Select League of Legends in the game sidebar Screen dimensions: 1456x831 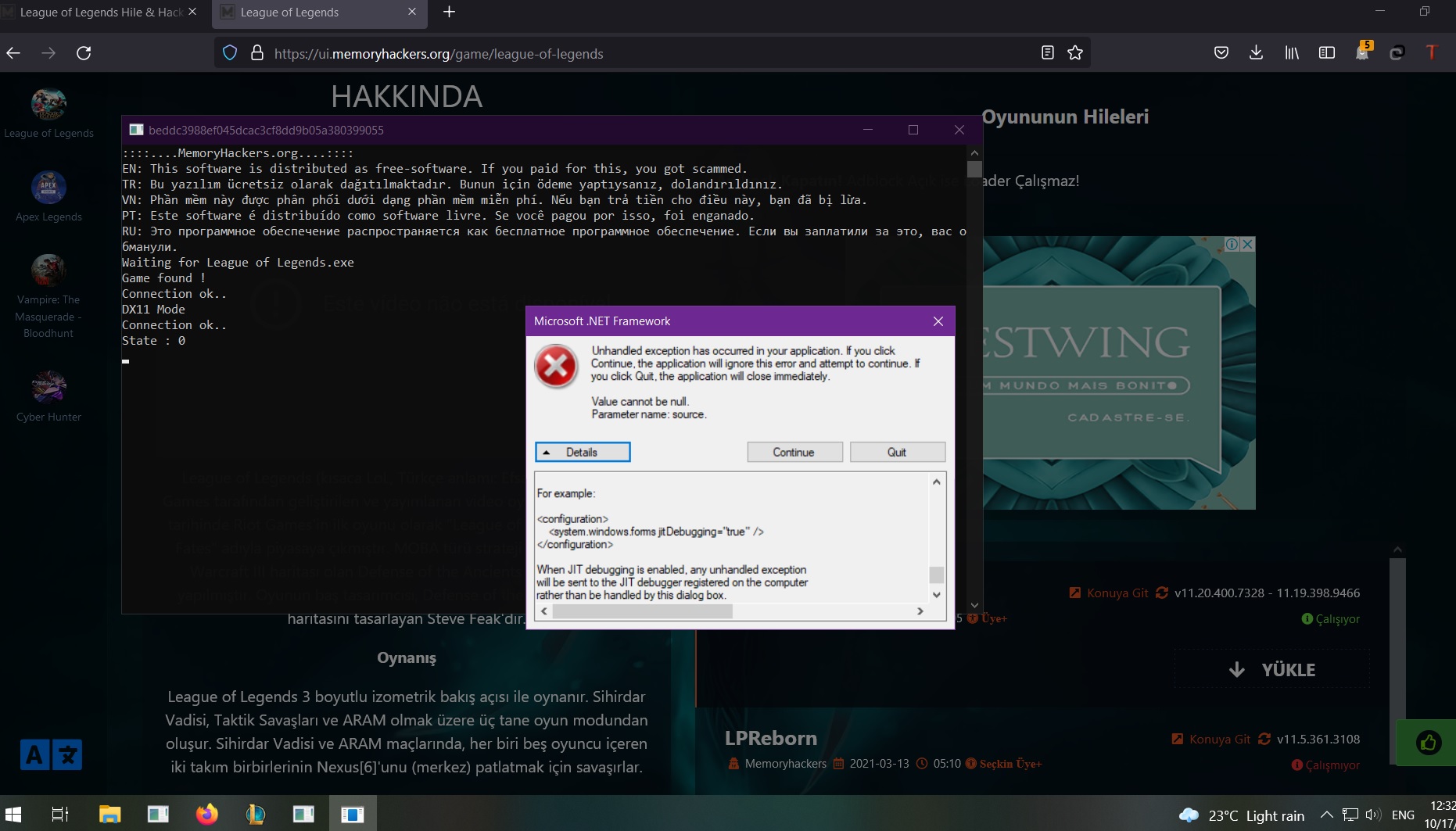click(x=48, y=114)
